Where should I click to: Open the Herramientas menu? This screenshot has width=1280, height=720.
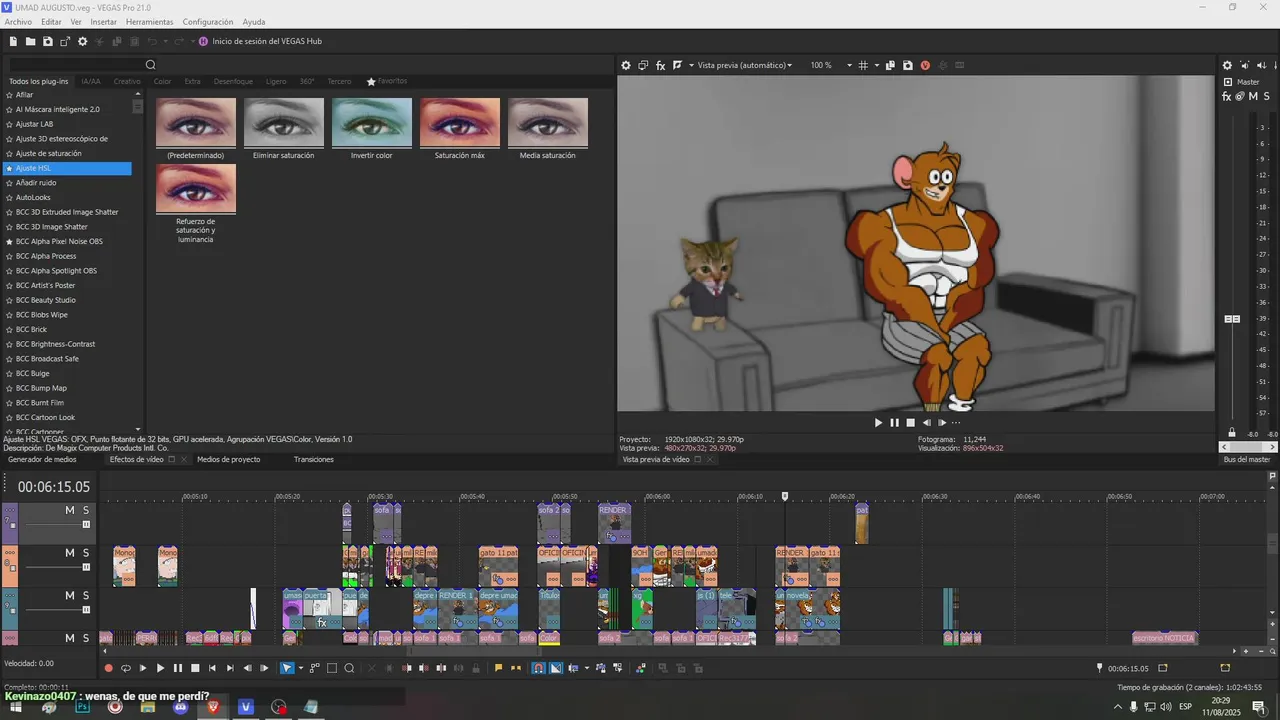[149, 22]
